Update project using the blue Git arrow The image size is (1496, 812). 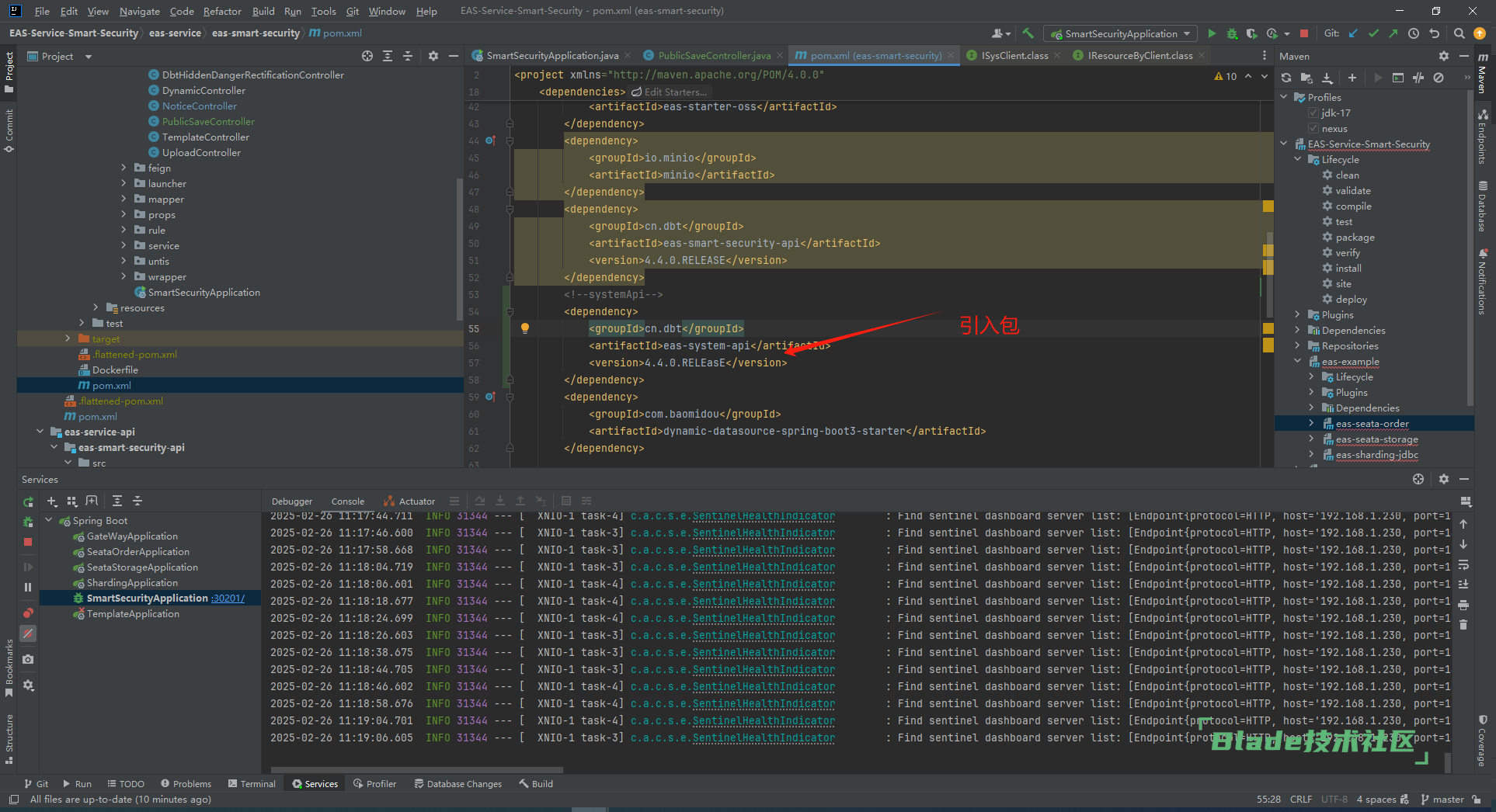(1353, 33)
